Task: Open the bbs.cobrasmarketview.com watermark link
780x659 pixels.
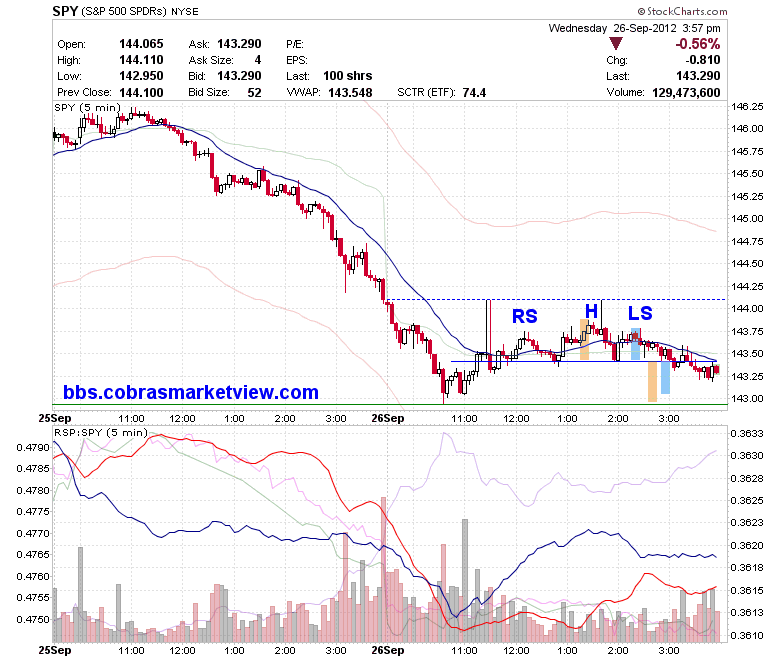Action: pyautogui.click(x=191, y=392)
